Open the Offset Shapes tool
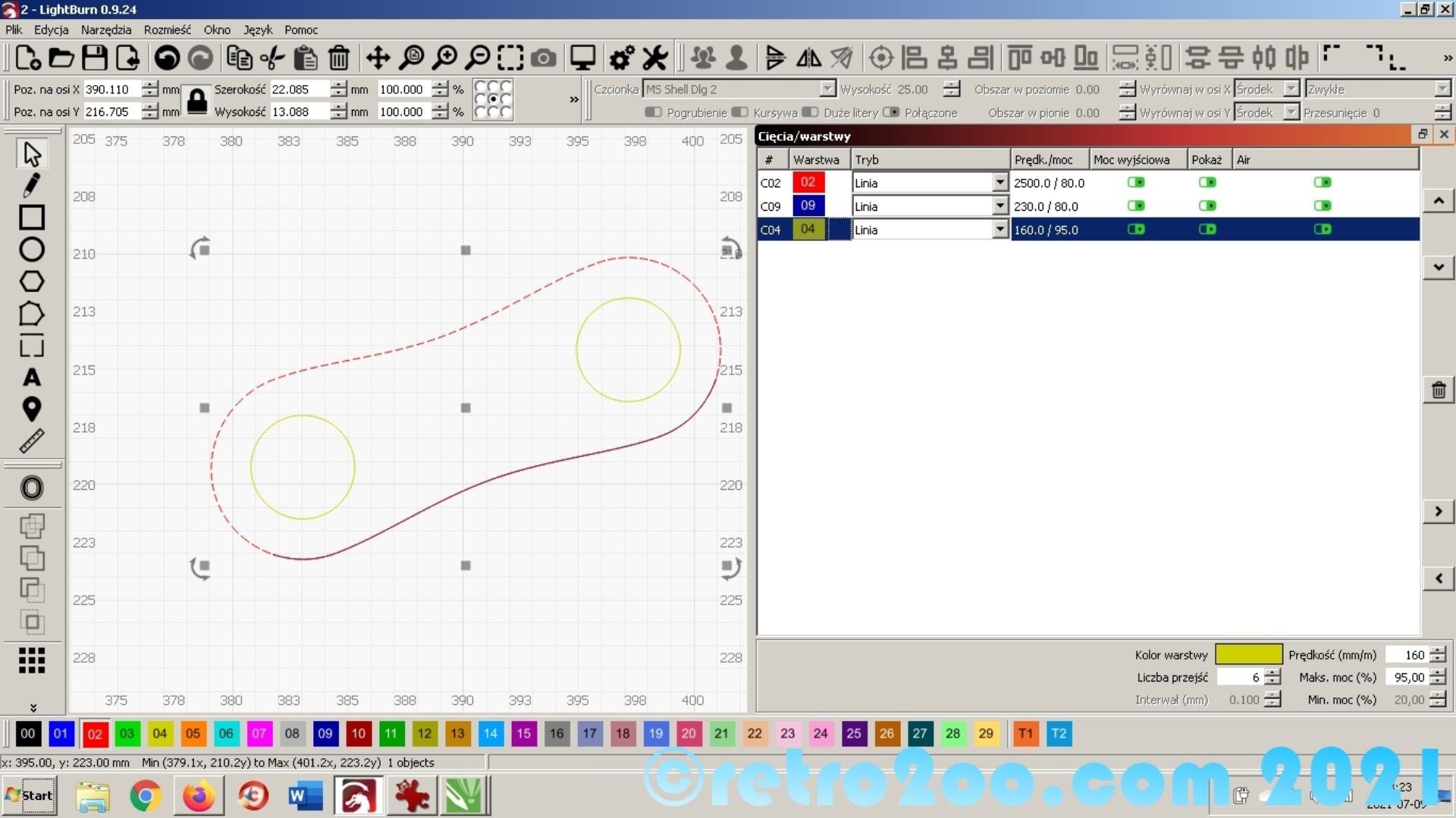This screenshot has height=818, width=1456. tap(31, 487)
